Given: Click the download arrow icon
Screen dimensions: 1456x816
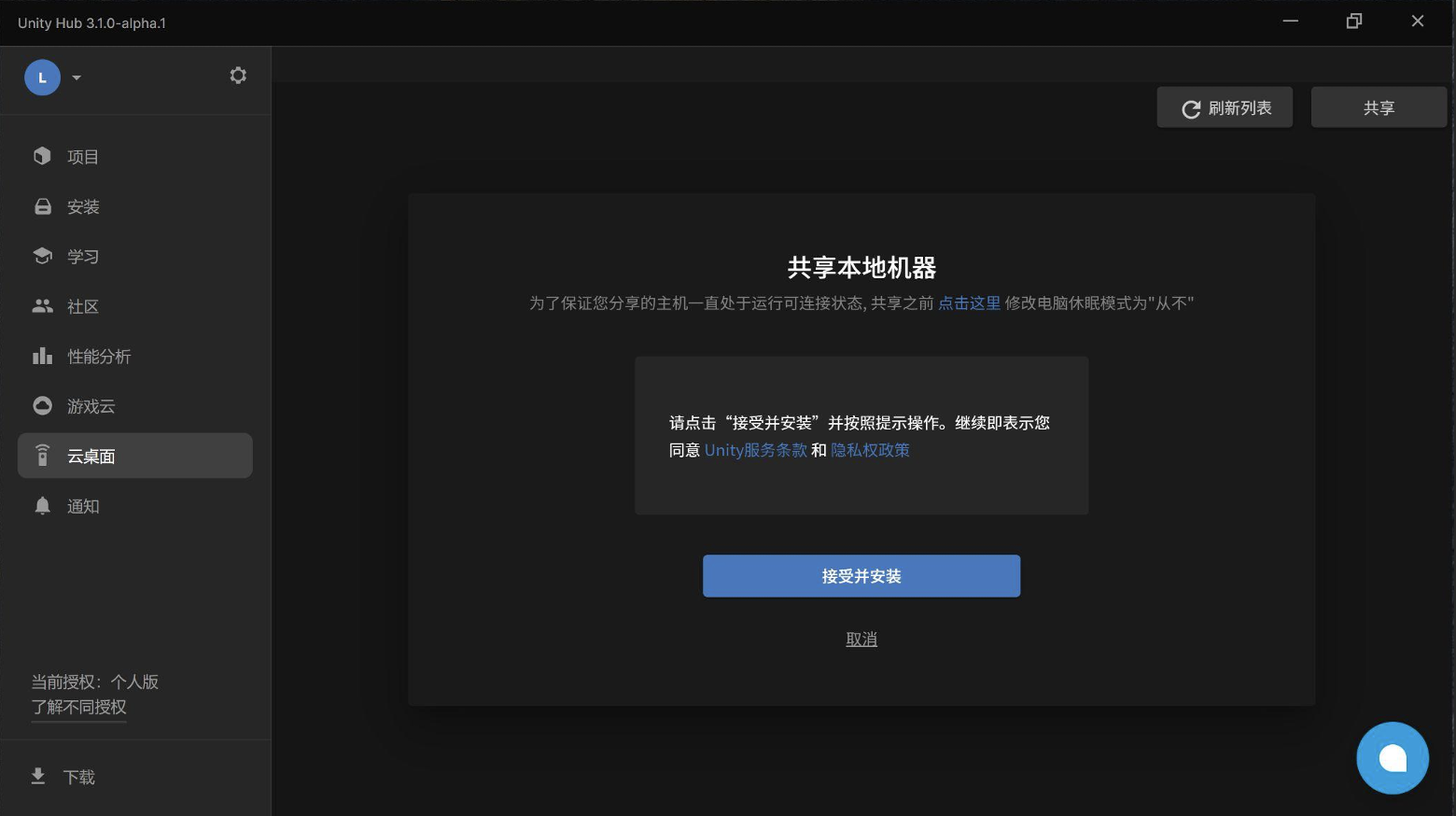Looking at the screenshot, I should [x=38, y=776].
